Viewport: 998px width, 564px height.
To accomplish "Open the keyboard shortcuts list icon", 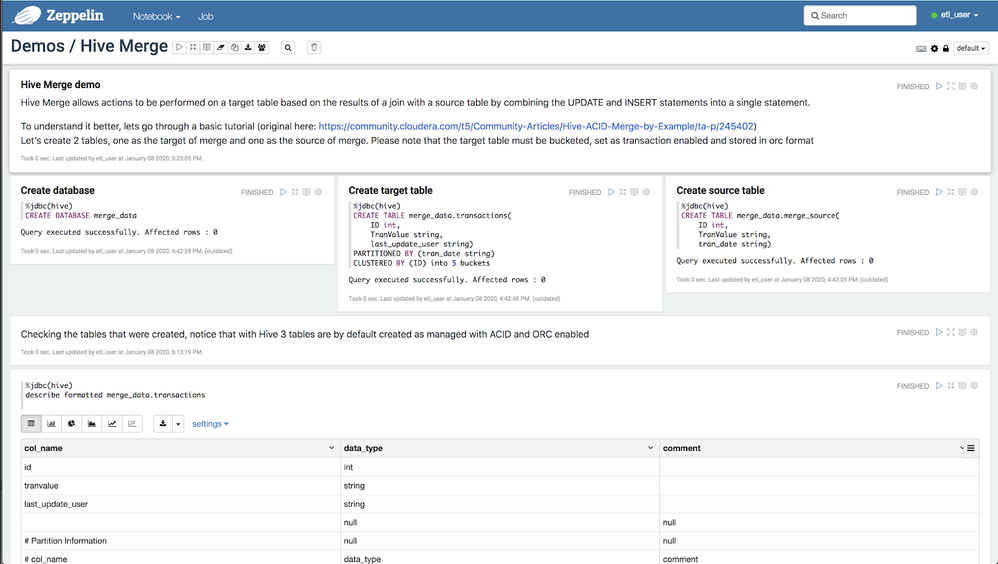I will (921, 48).
